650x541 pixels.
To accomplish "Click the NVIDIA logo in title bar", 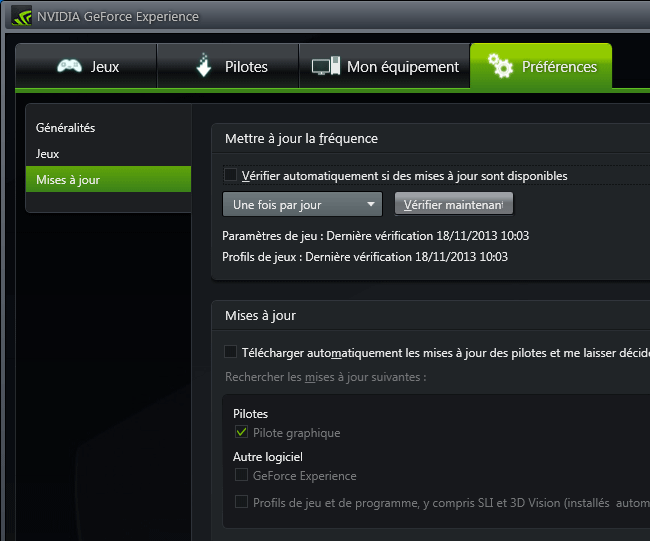I will pyautogui.click(x=21, y=17).
